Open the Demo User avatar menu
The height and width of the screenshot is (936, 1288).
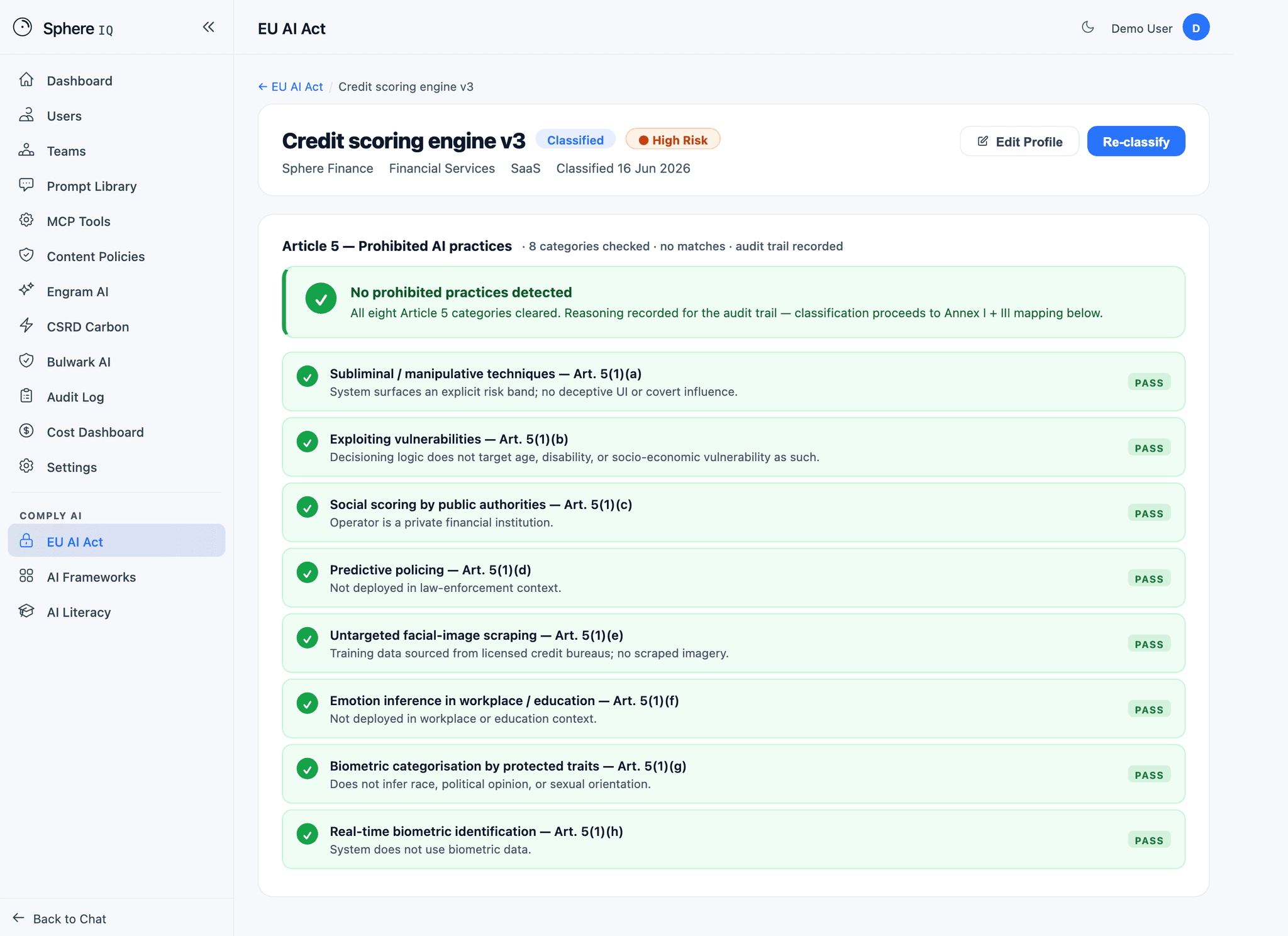[1196, 28]
